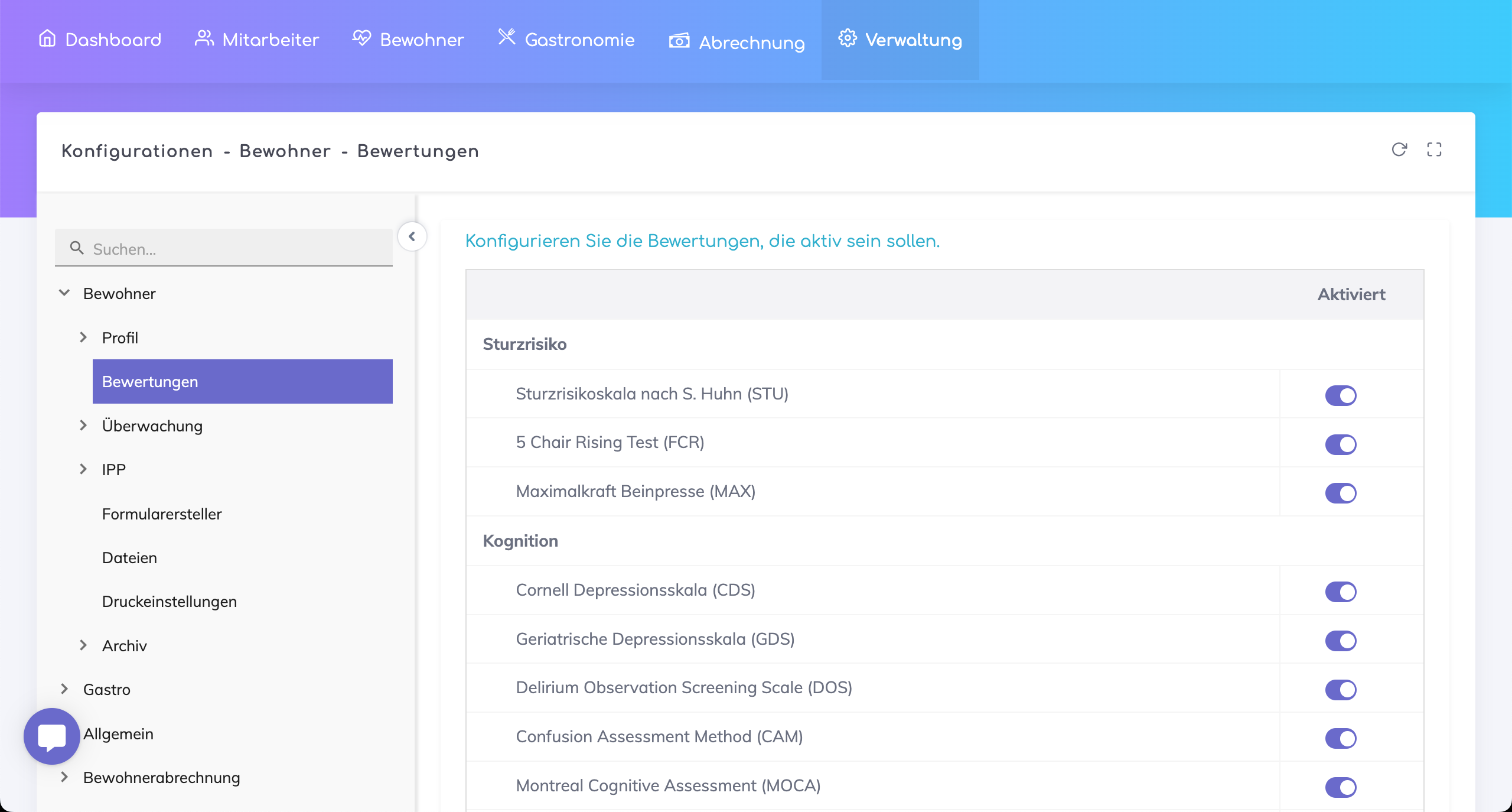Collapse the sidebar with arrow button
1512x812 pixels.
tap(412, 236)
